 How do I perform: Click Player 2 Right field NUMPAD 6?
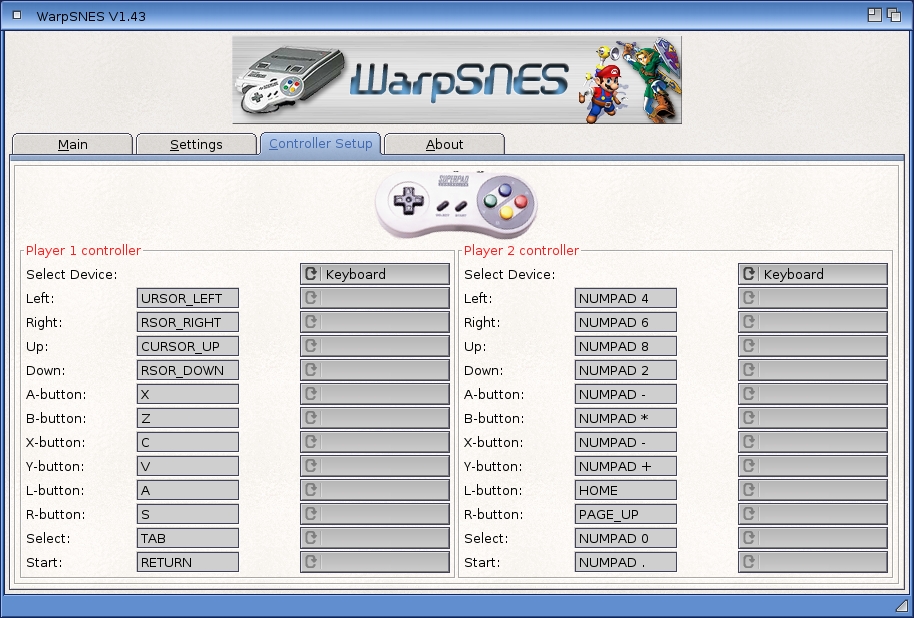click(x=625, y=322)
